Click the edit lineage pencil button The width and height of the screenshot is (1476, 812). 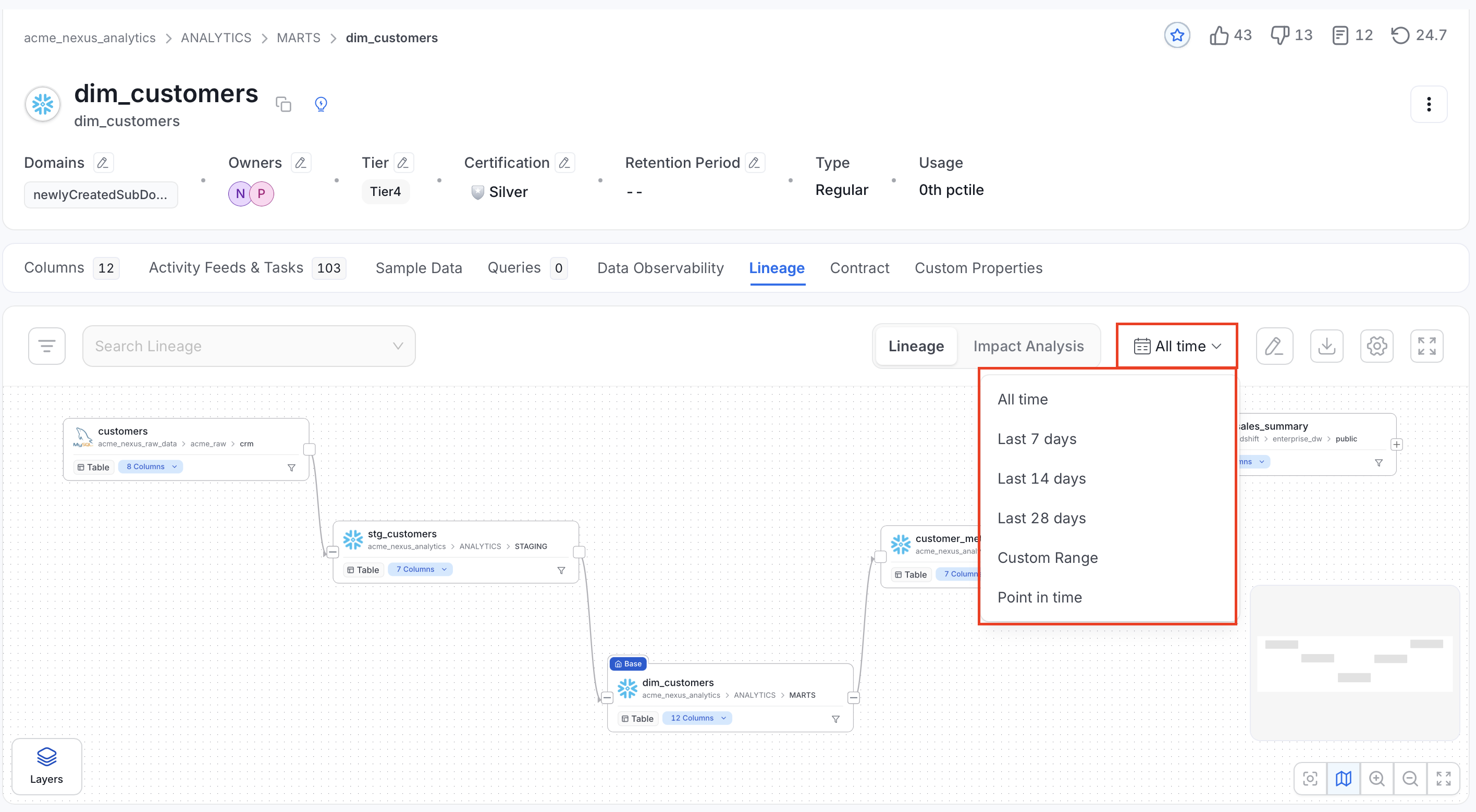[1274, 346]
